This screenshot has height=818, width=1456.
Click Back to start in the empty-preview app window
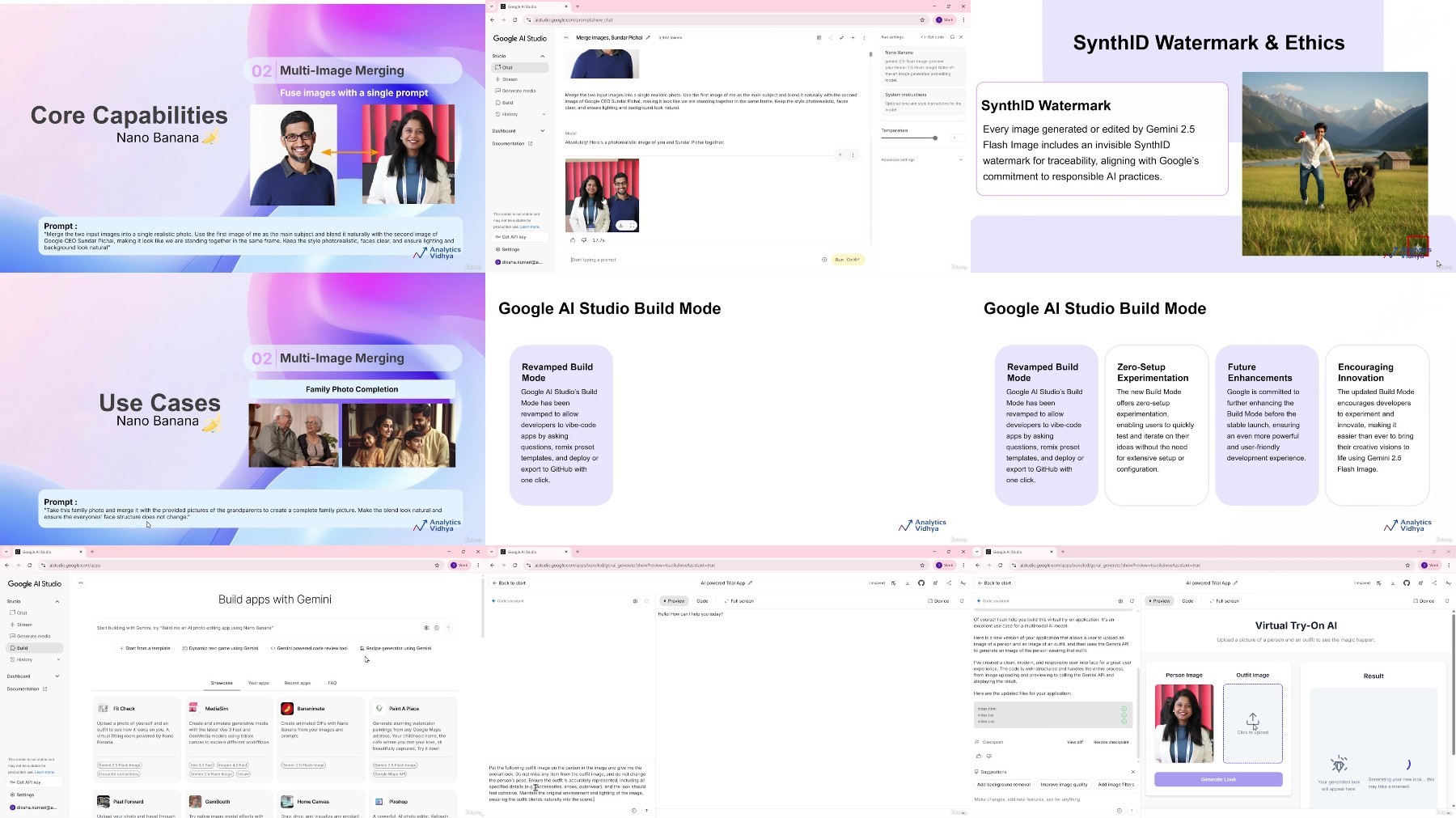(x=510, y=583)
